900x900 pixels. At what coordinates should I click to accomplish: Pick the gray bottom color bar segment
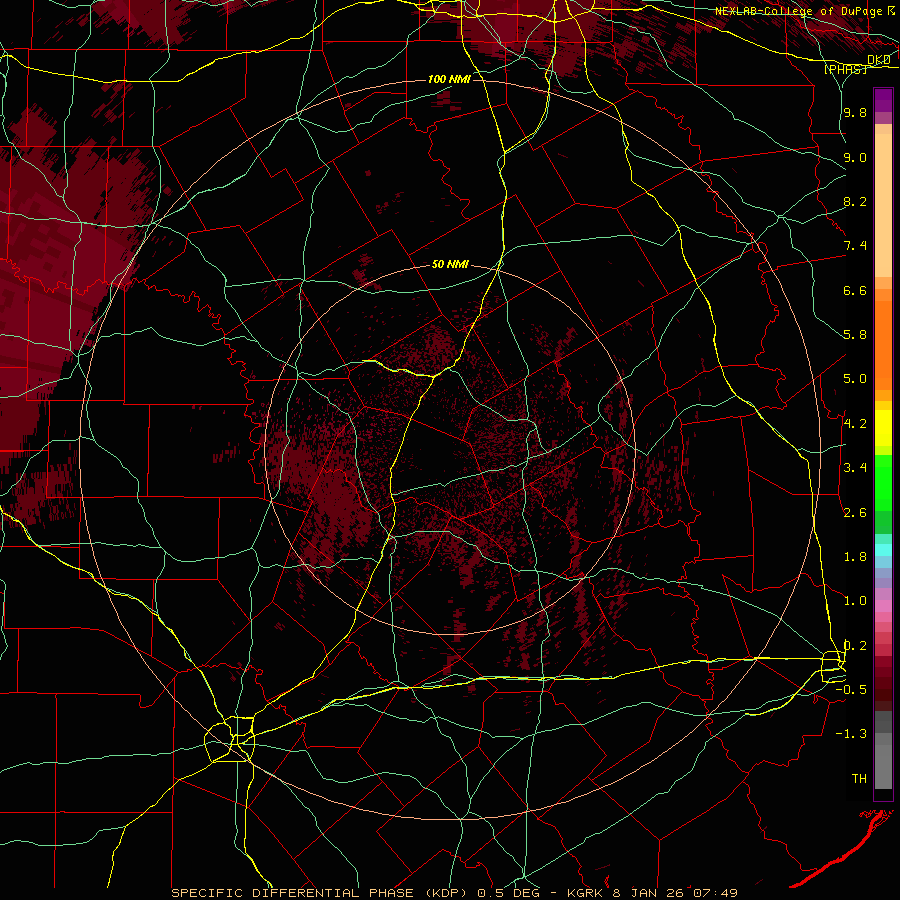click(883, 766)
